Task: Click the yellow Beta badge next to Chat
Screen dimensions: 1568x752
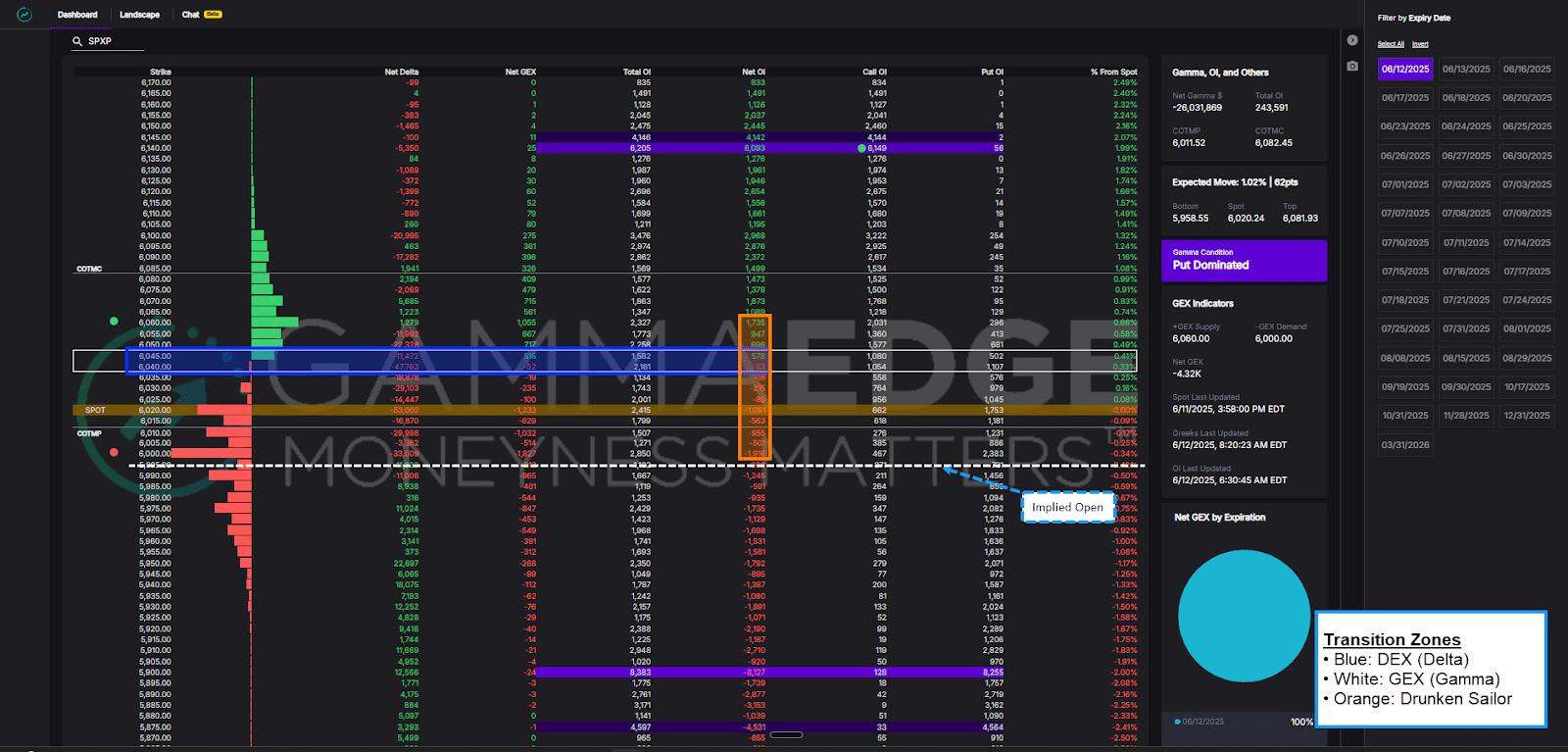Action: point(213,15)
